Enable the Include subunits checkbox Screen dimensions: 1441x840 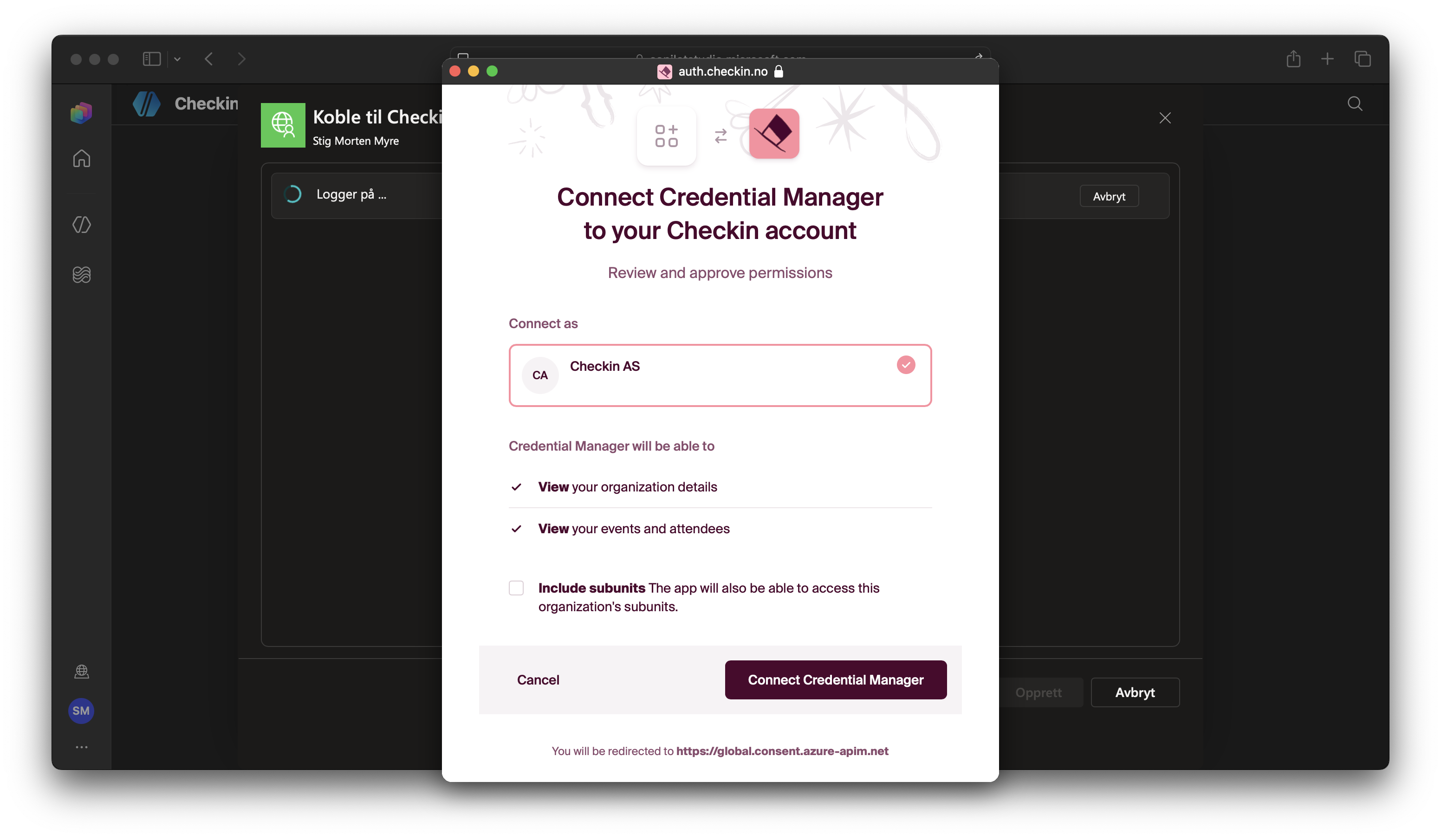pos(516,588)
